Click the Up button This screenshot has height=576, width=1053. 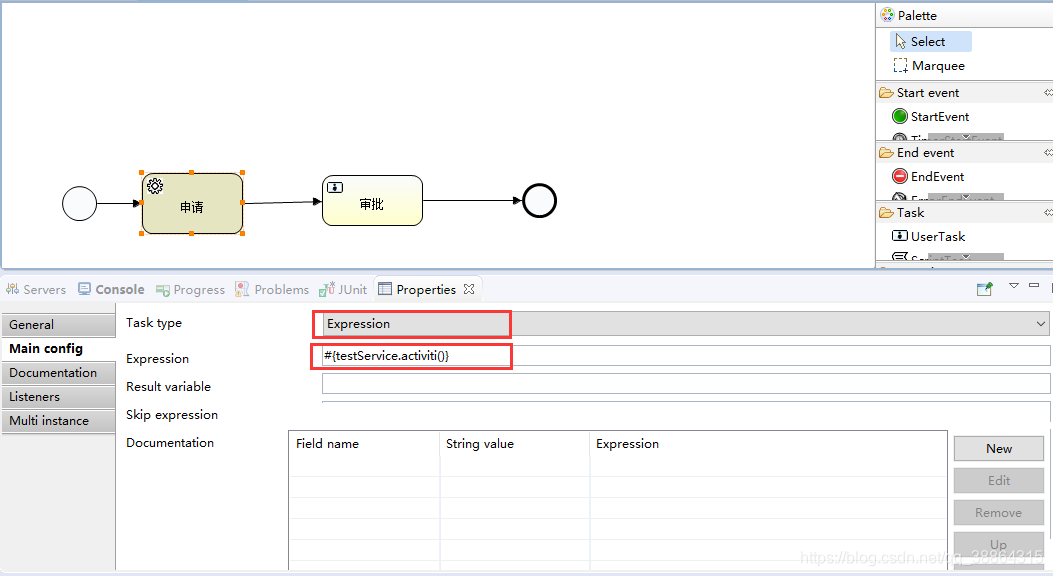point(999,544)
